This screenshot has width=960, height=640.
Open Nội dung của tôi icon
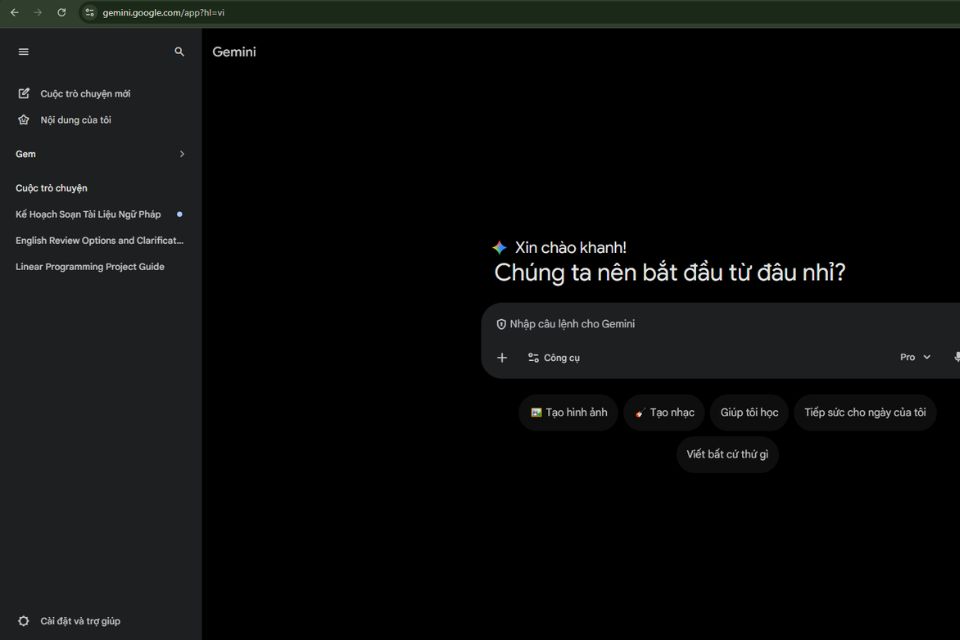pyautogui.click(x=24, y=120)
